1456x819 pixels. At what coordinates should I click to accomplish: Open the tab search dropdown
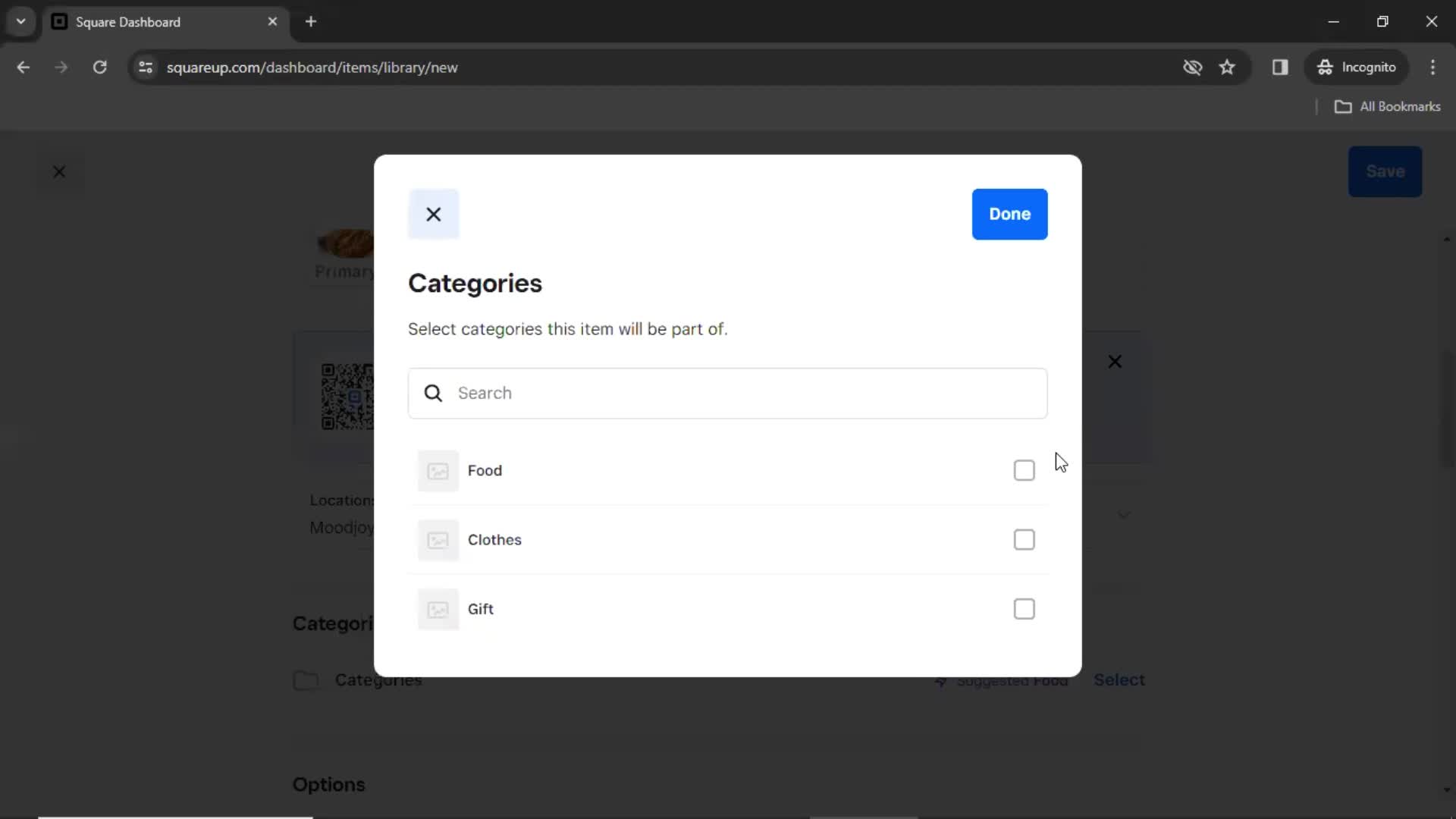coord(21,22)
